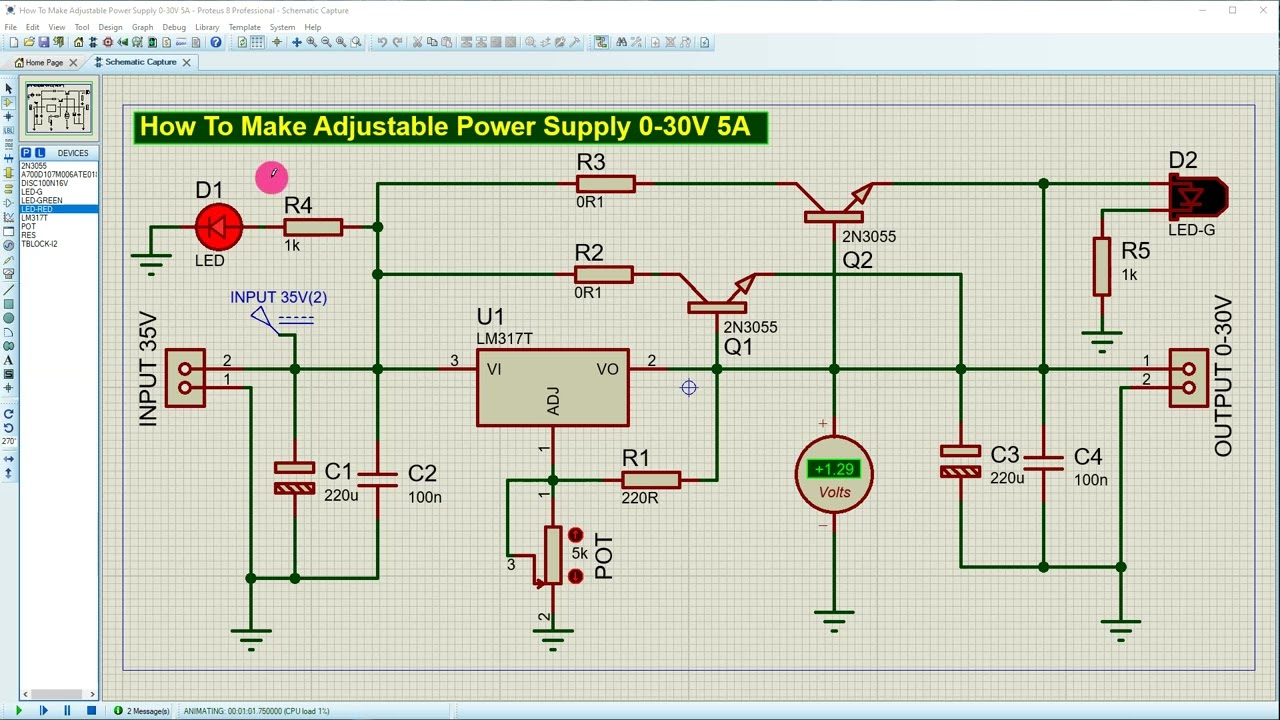Viewport: 1280px width, 720px height.
Task: Decrease the POT with lower red button
Action: point(575,577)
